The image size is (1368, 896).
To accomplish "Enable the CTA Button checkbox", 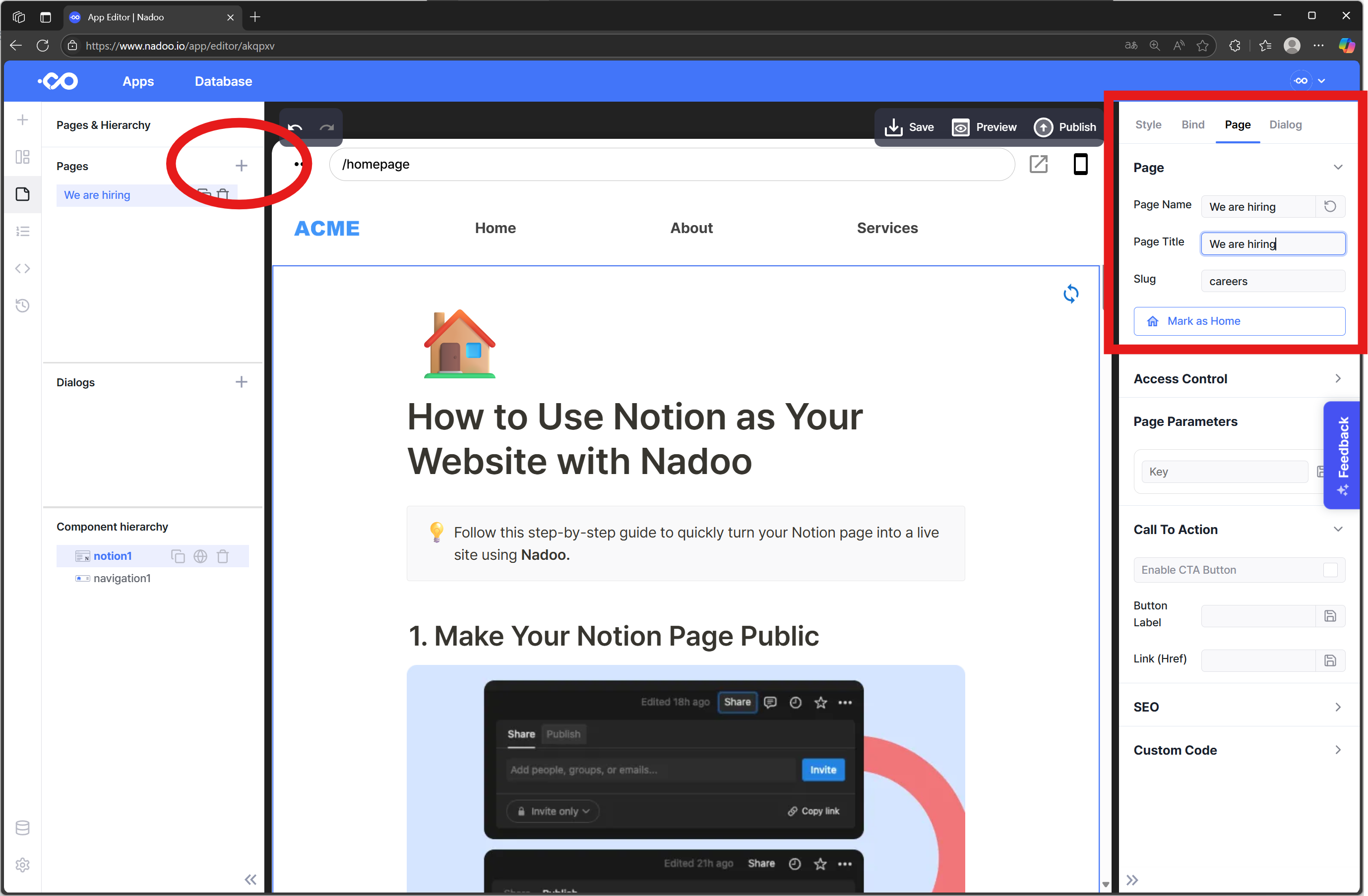I will [1331, 570].
